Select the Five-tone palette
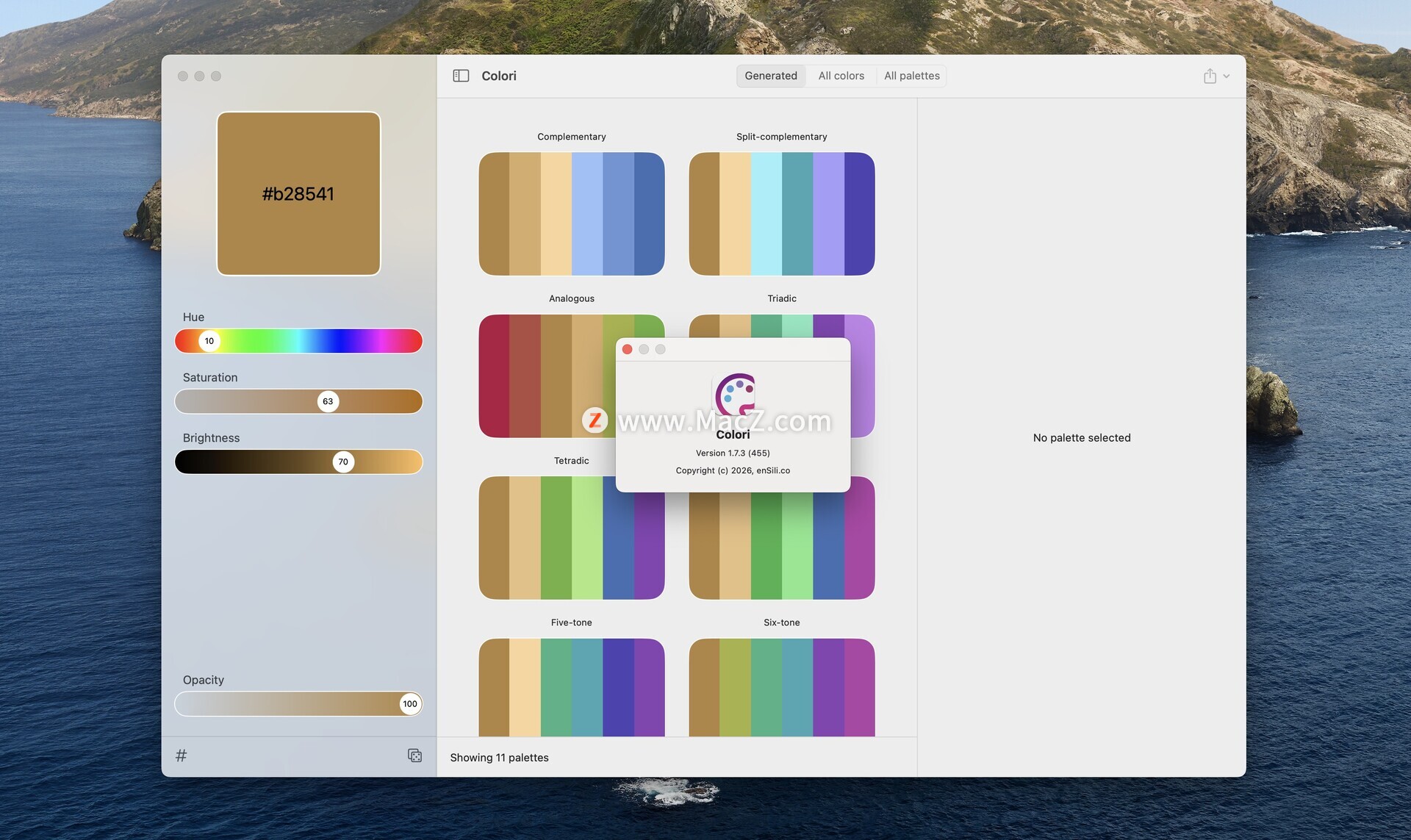Image resolution: width=1411 pixels, height=840 pixels. [x=571, y=686]
